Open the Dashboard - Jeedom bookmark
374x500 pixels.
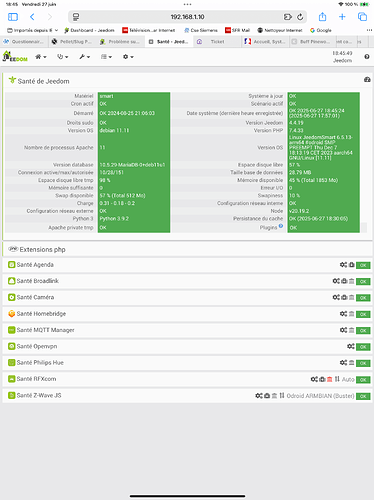(89, 30)
